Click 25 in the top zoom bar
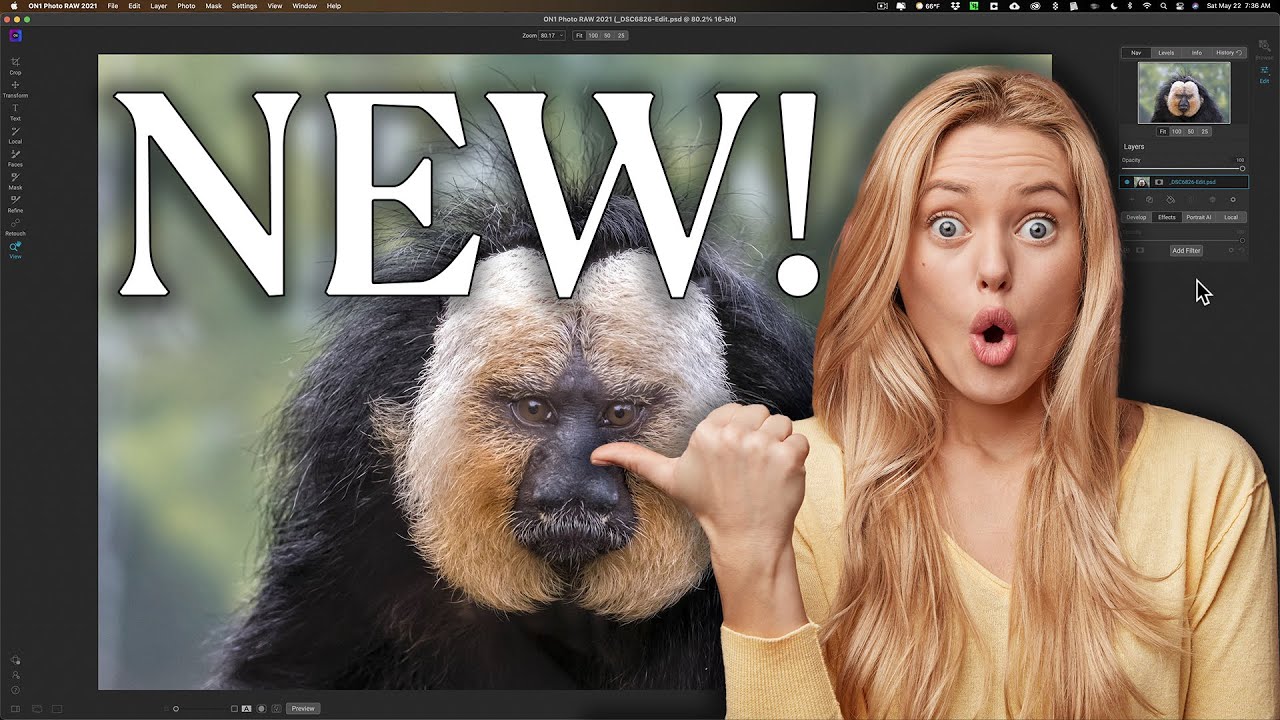 click(621, 35)
